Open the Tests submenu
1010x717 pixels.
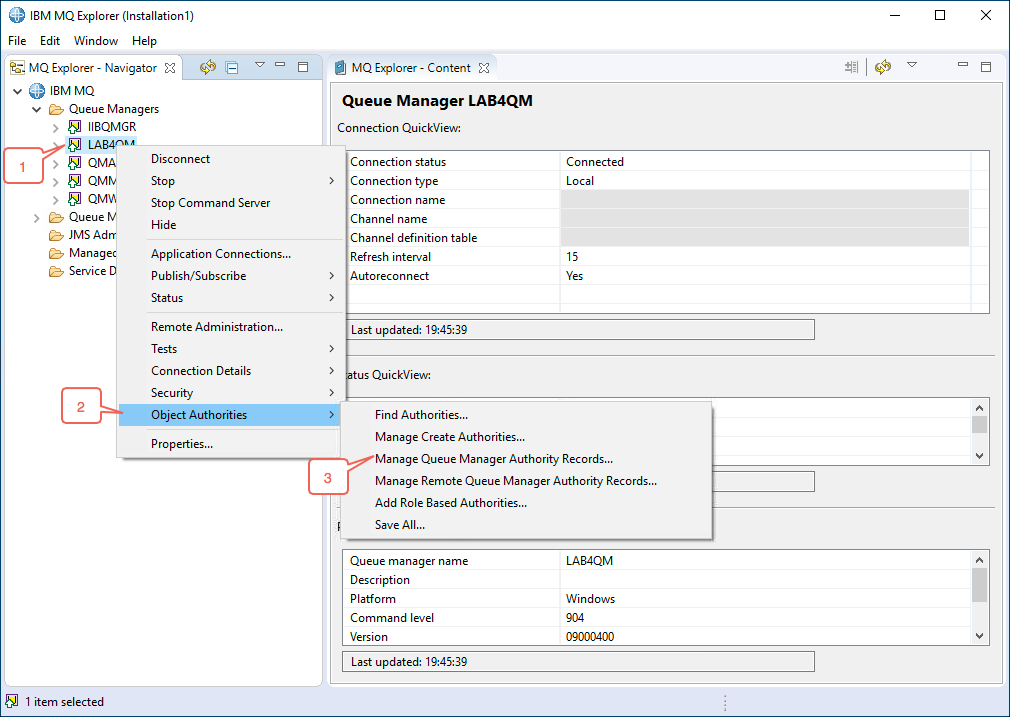tap(231, 349)
